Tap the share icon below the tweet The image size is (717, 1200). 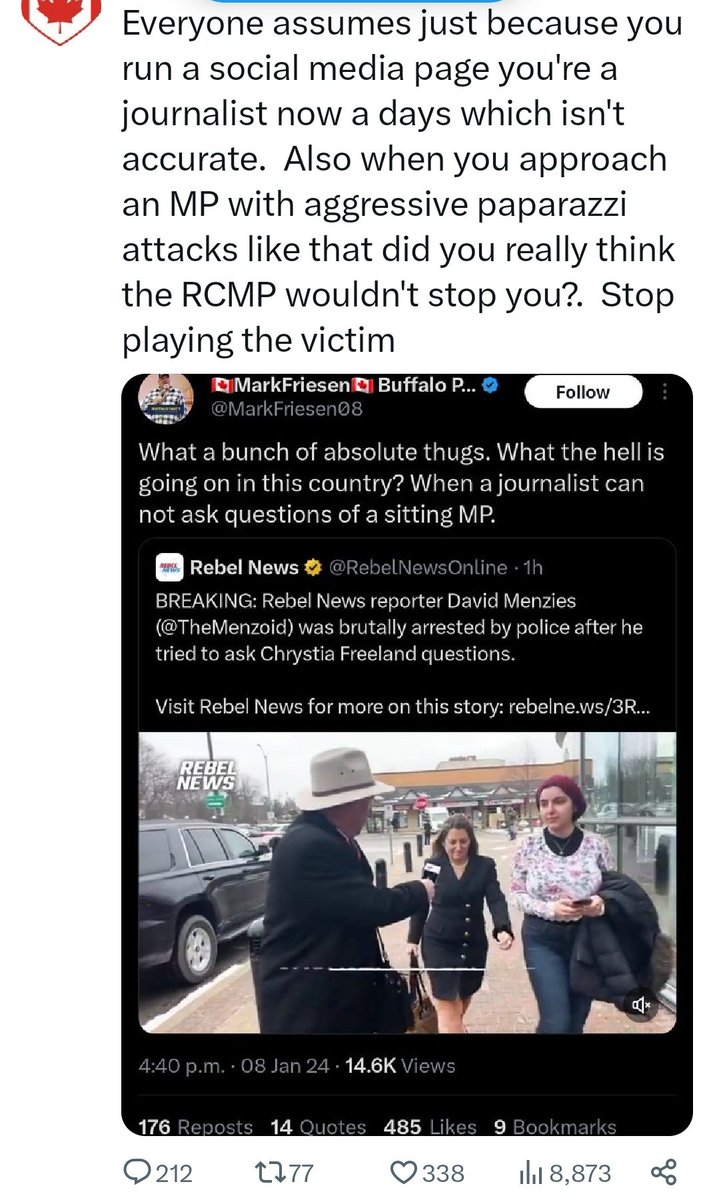coord(663,1171)
